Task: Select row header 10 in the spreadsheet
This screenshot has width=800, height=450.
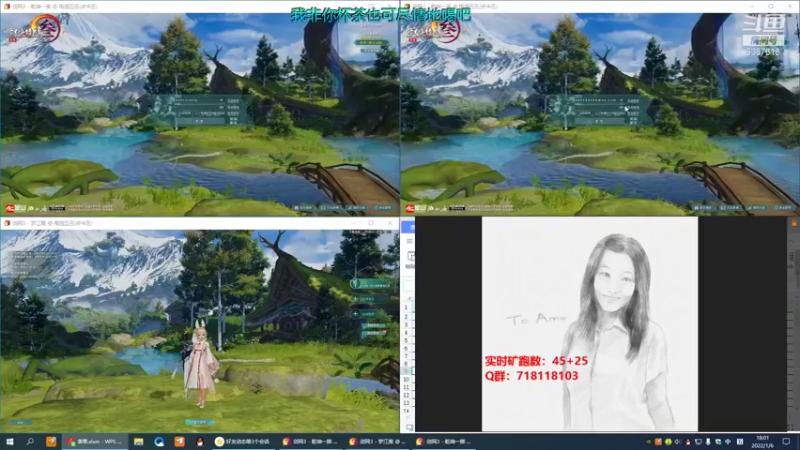Action: [x=407, y=380]
